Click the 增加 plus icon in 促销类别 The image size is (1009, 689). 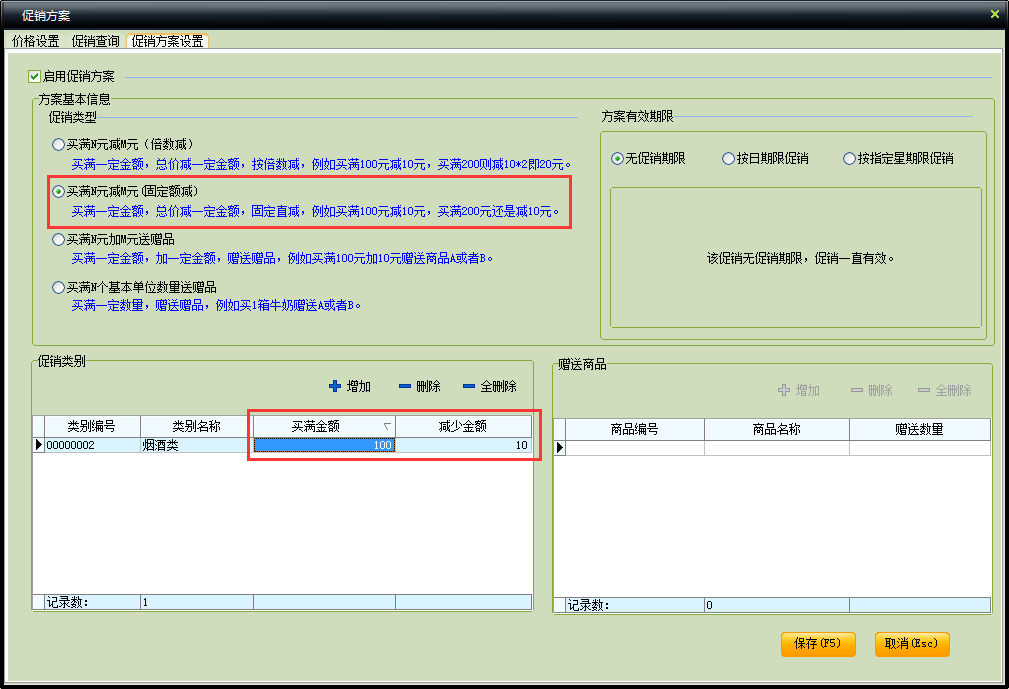click(335, 387)
